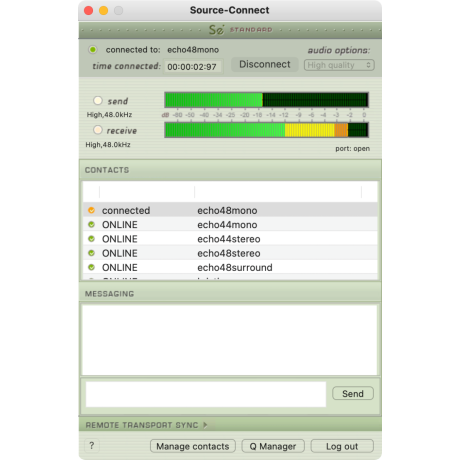Image resolution: width=460 pixels, height=460 pixels.
Task: Click the send 'High,48.0kHz' label
Action: (109, 115)
